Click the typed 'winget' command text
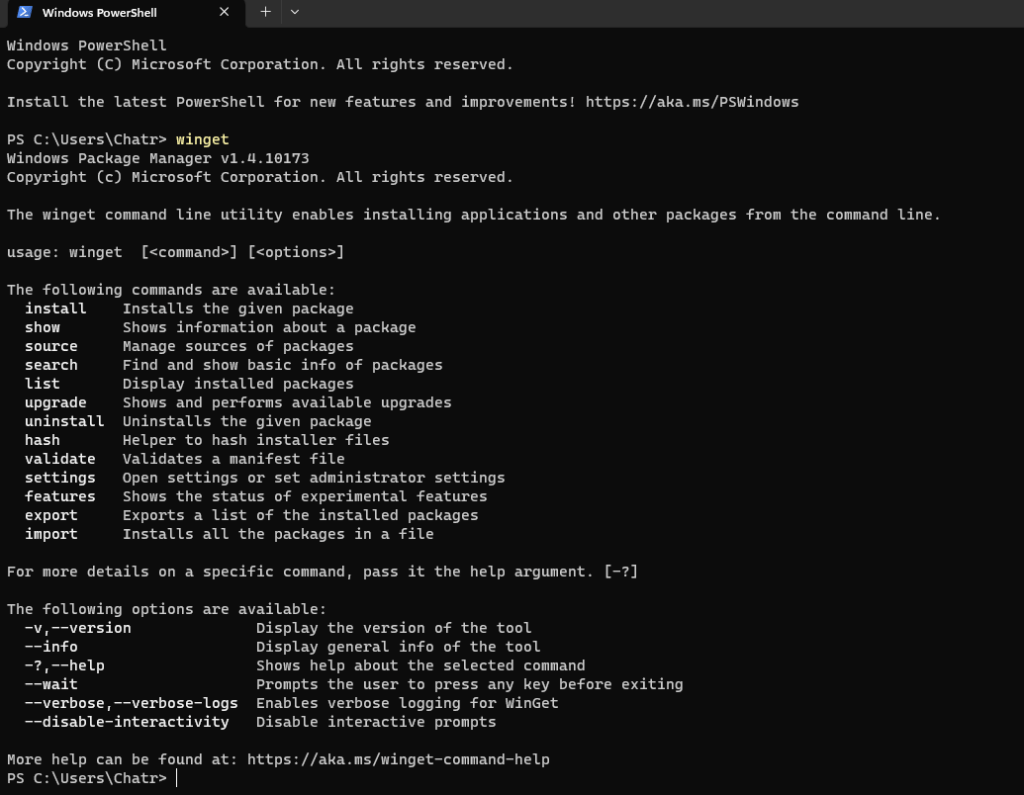The image size is (1024, 795). pos(202,139)
